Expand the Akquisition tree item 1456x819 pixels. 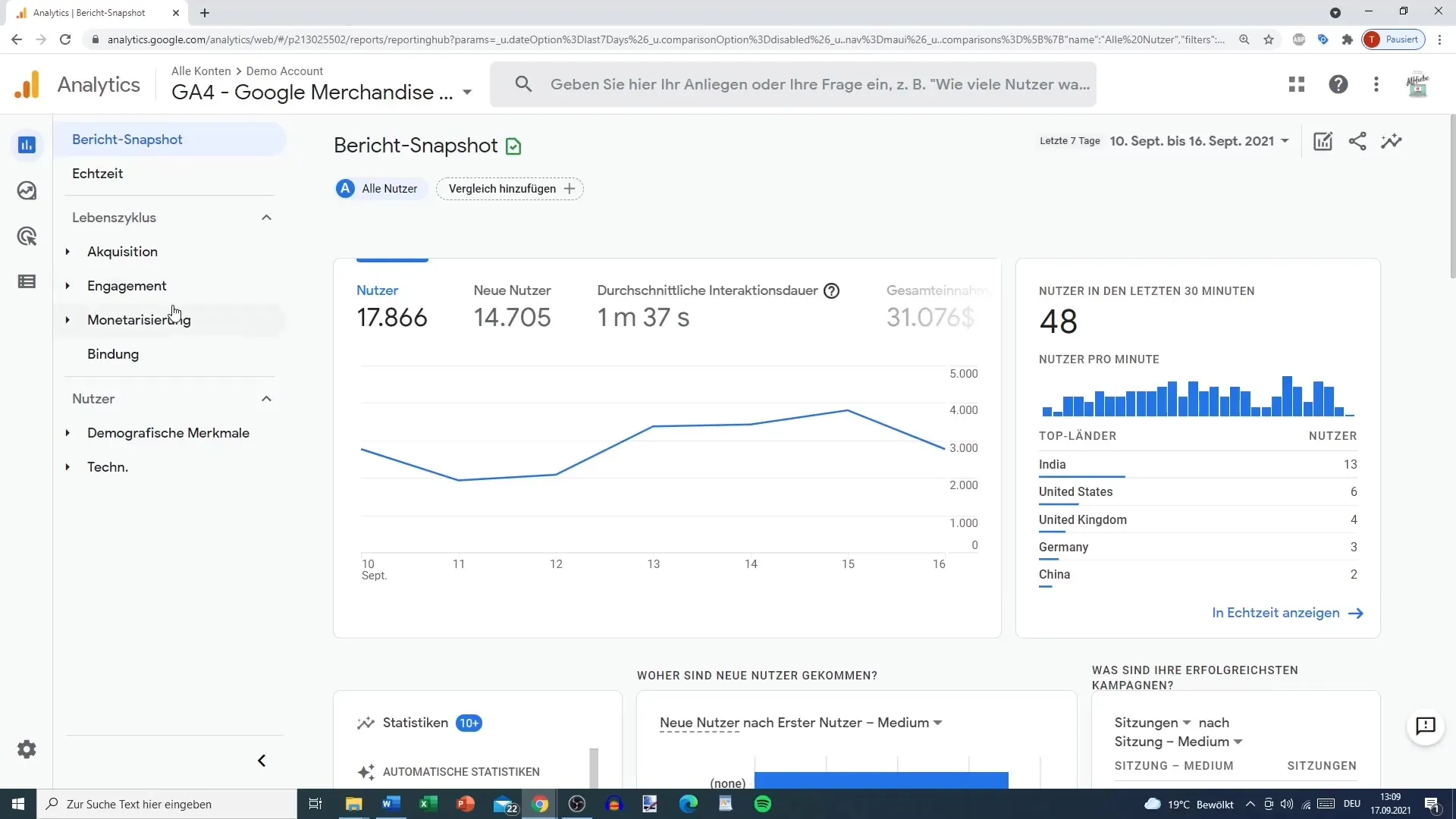tap(67, 252)
